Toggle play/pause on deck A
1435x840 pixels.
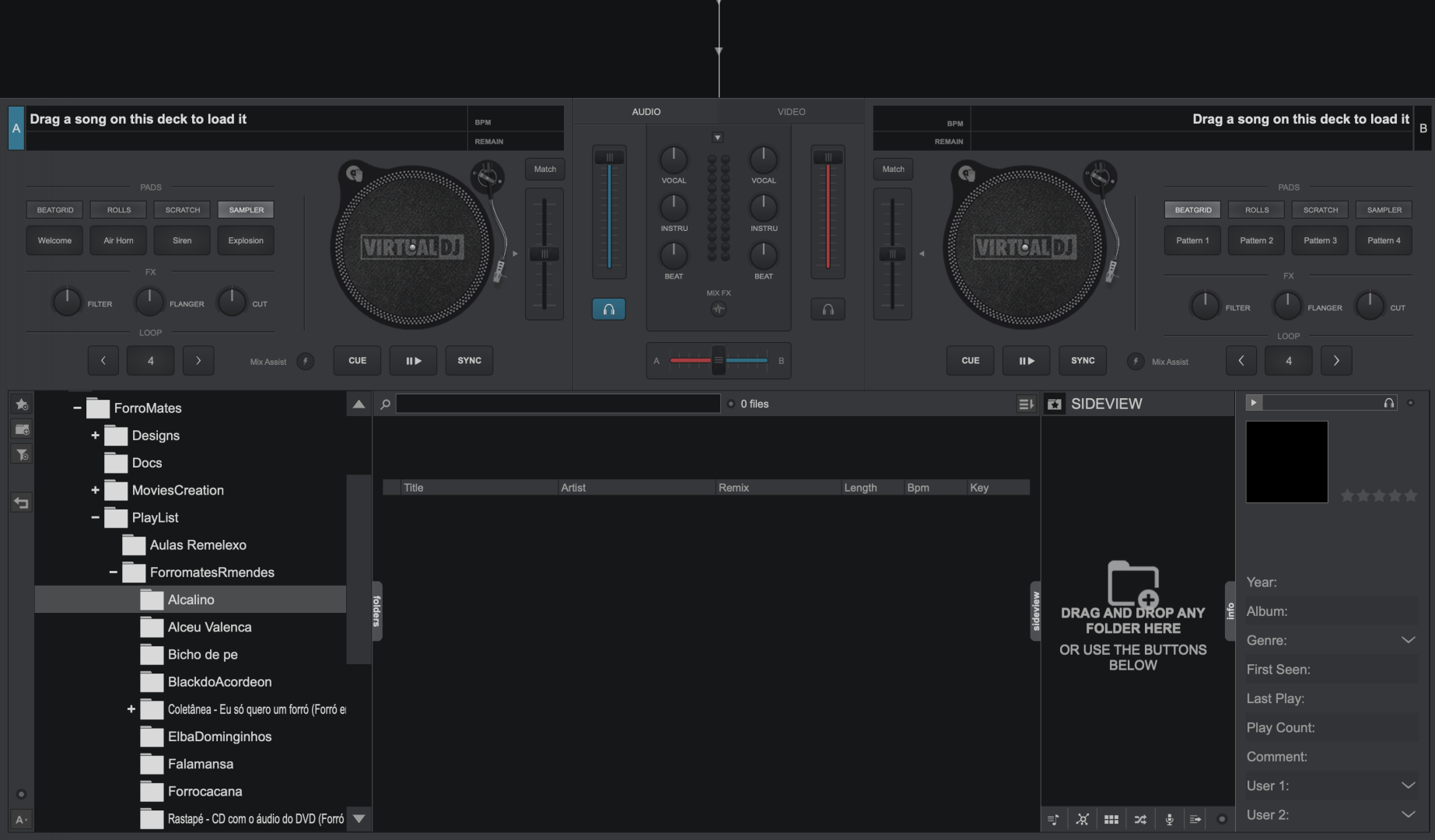coord(413,361)
